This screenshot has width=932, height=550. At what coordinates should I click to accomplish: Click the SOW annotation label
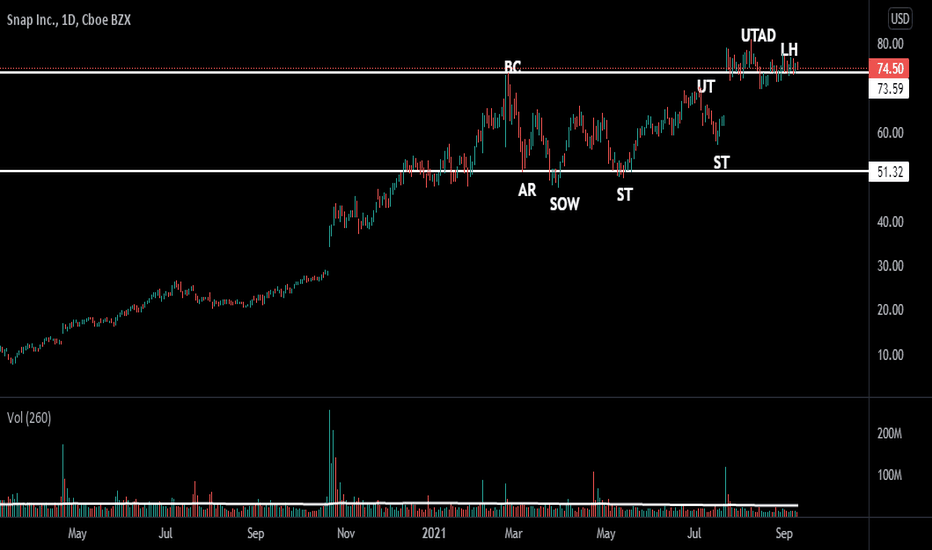[x=564, y=205]
